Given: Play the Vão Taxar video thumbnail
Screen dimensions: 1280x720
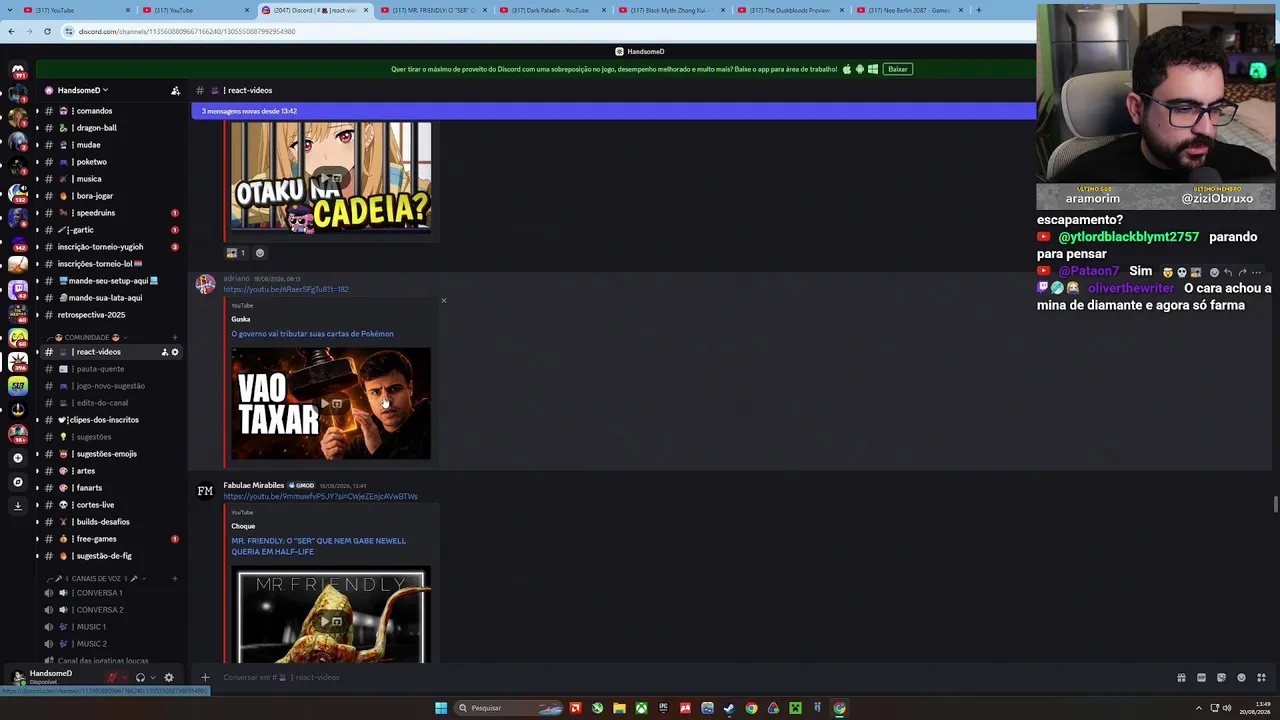Looking at the screenshot, I should point(331,404).
